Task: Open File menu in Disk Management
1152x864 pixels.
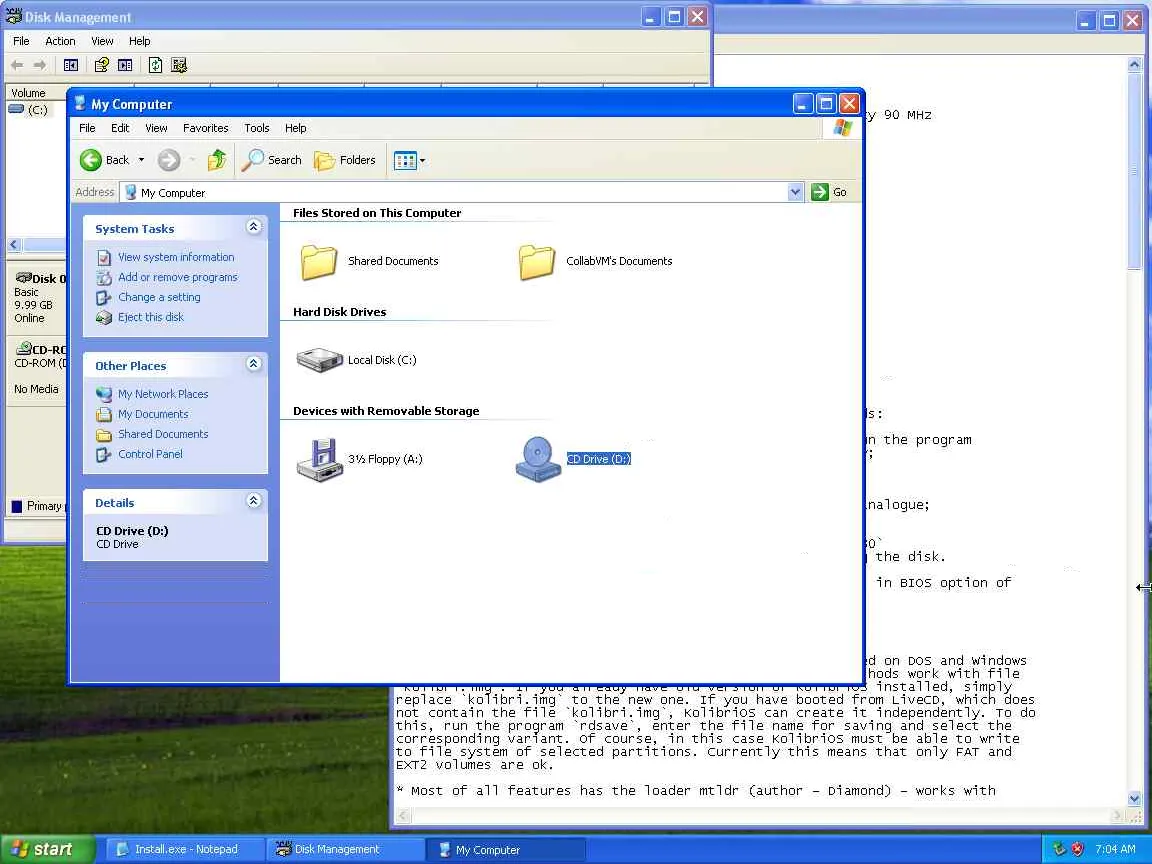Action: pyautogui.click(x=21, y=41)
